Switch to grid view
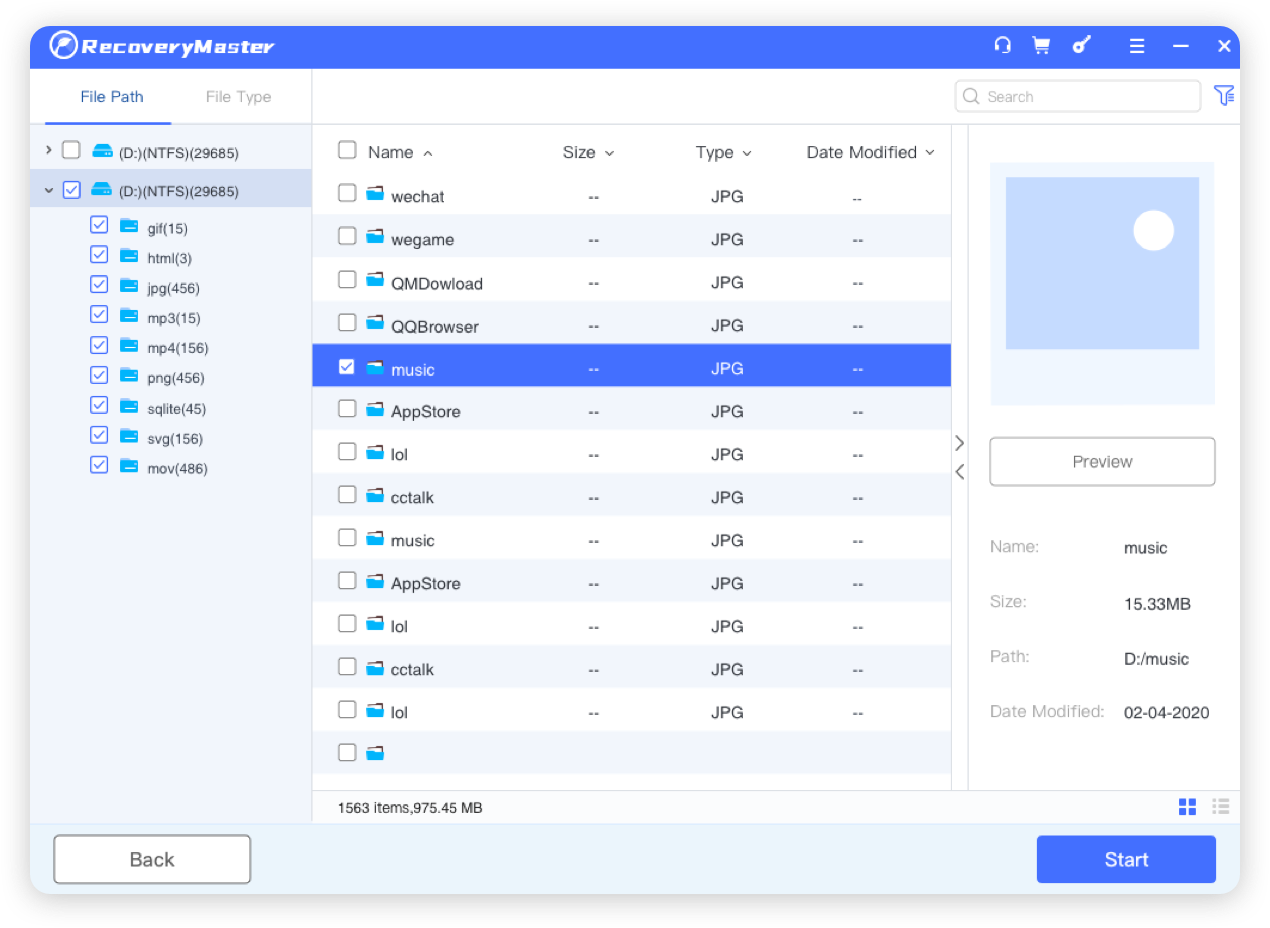 1187,806
